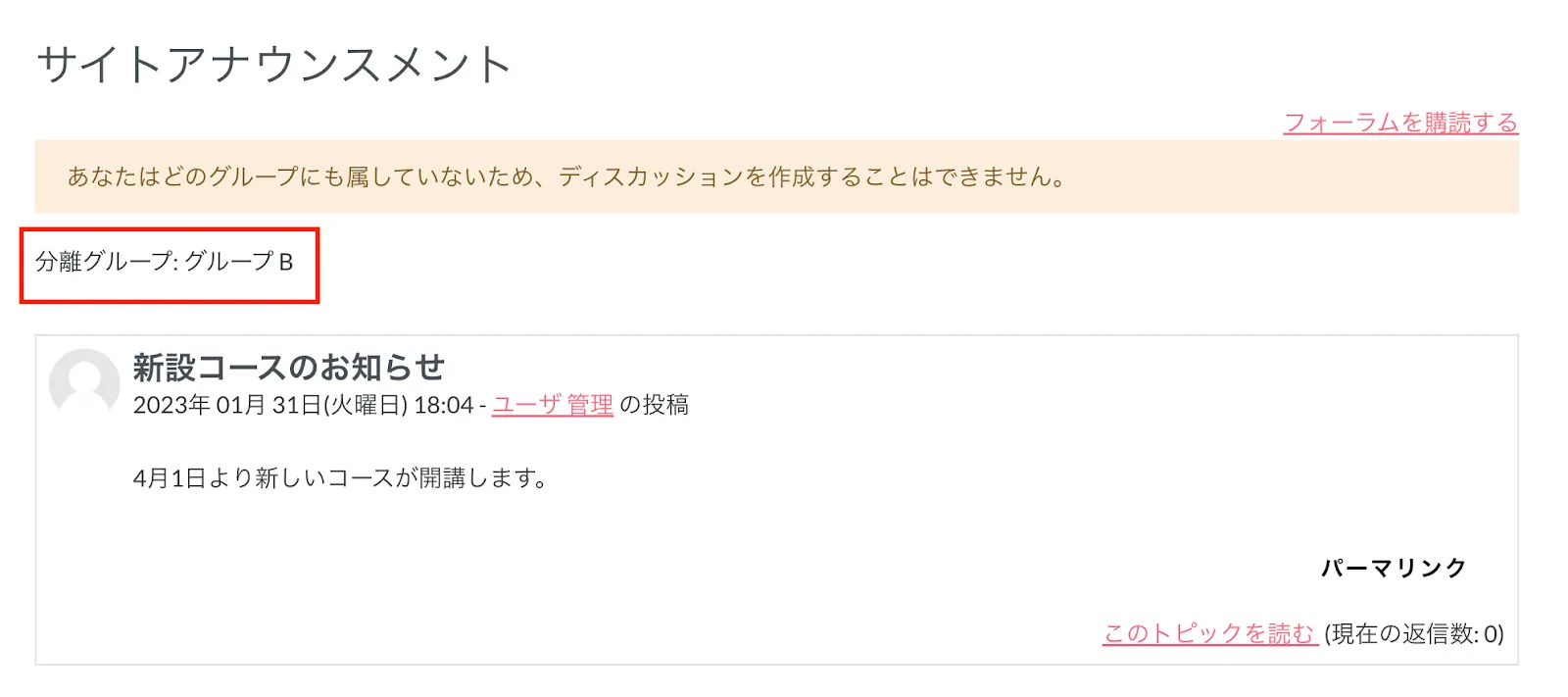Click the author's profile avatar picture
The image size is (1568, 697).
[84, 383]
